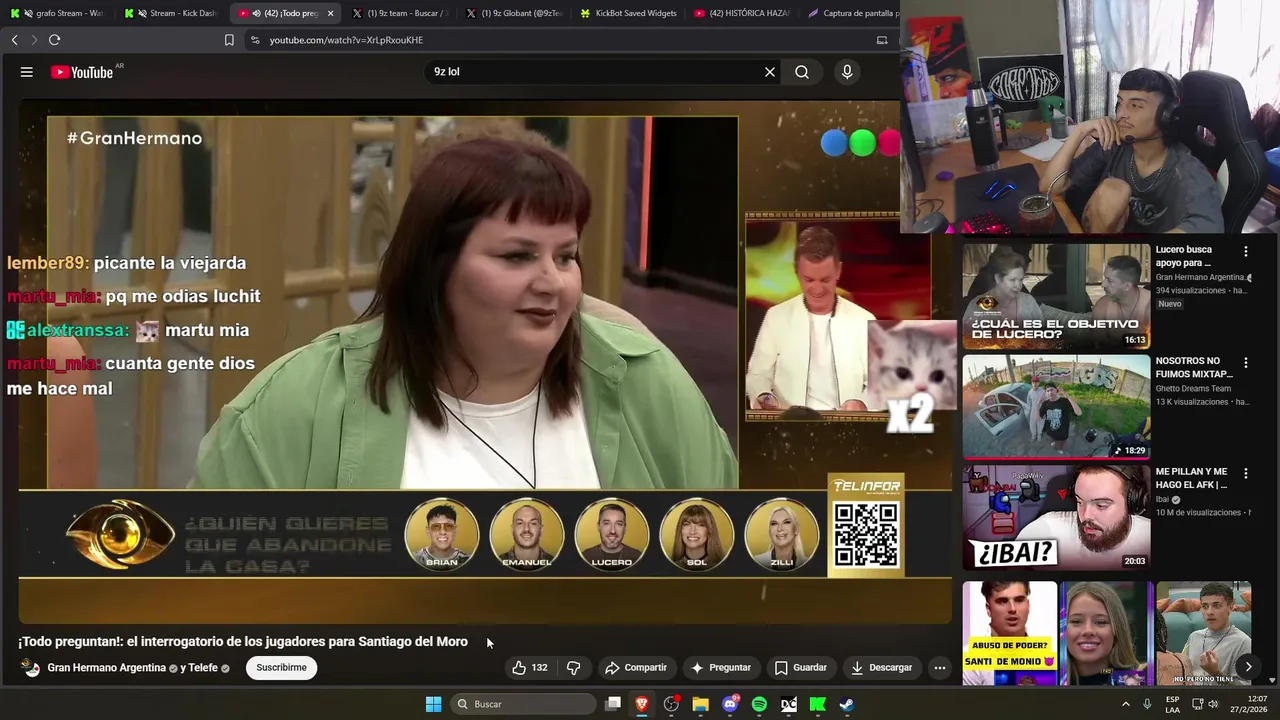
Task: Dislike the video
Action: click(x=574, y=667)
